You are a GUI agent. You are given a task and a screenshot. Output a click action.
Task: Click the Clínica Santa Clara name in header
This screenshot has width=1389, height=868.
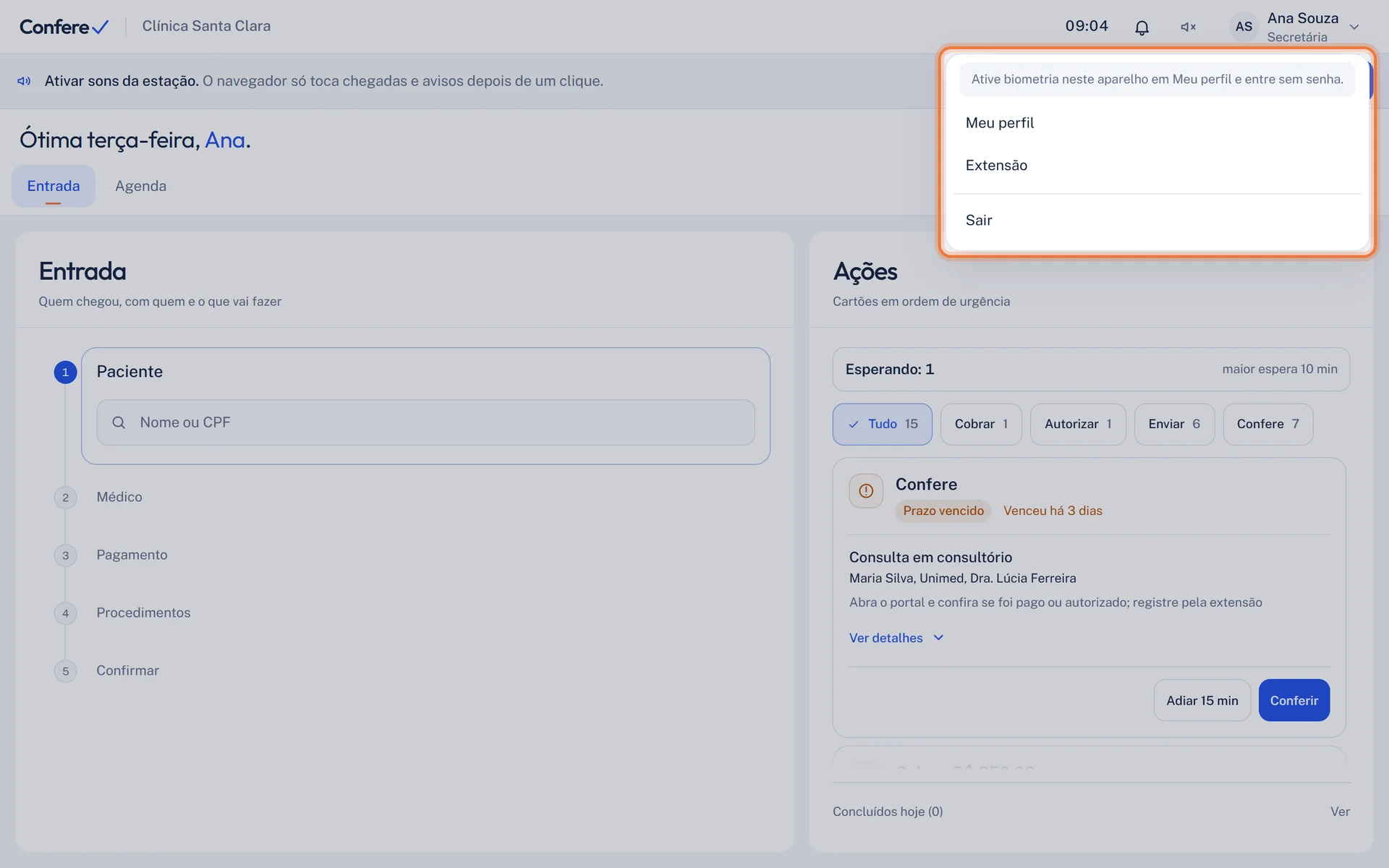pos(206,26)
